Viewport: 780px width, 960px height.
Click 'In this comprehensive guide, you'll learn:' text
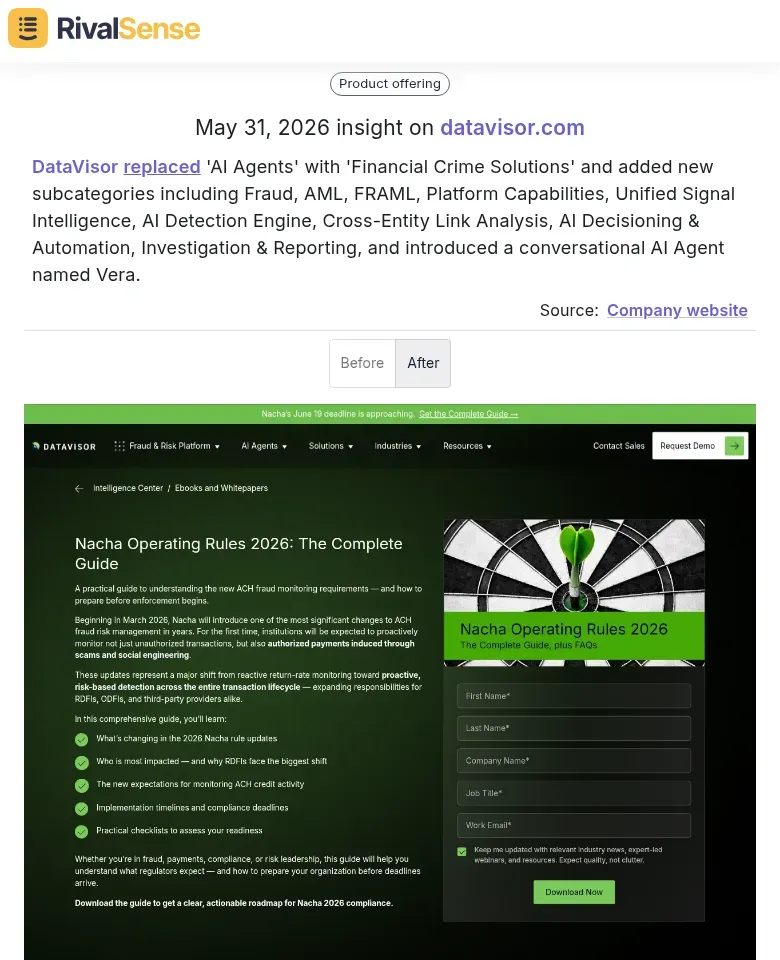point(151,719)
